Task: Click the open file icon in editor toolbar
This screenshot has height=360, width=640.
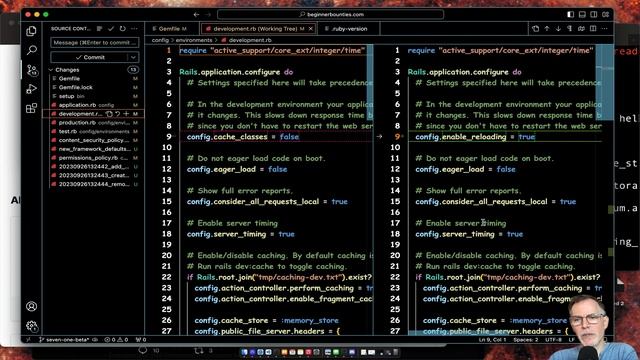Action: [536, 29]
